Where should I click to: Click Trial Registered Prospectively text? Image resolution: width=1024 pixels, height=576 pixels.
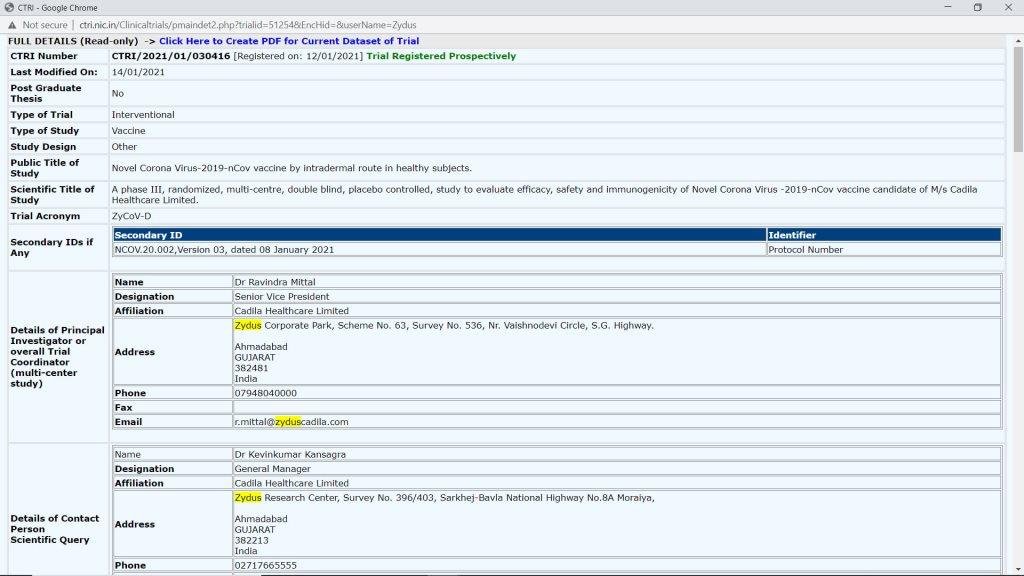pyautogui.click(x=441, y=56)
